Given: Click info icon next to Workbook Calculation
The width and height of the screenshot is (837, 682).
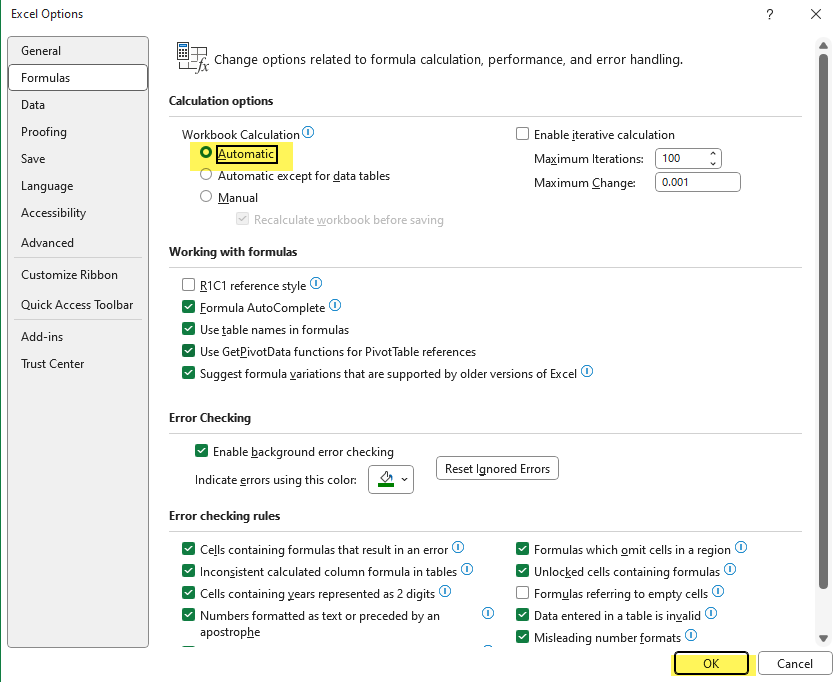Looking at the screenshot, I should [308, 133].
